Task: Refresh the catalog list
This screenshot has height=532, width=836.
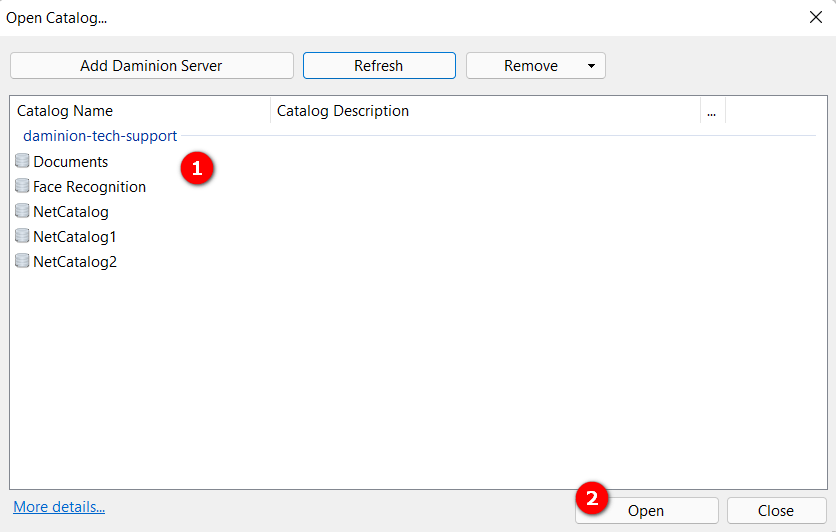Action: point(379,66)
